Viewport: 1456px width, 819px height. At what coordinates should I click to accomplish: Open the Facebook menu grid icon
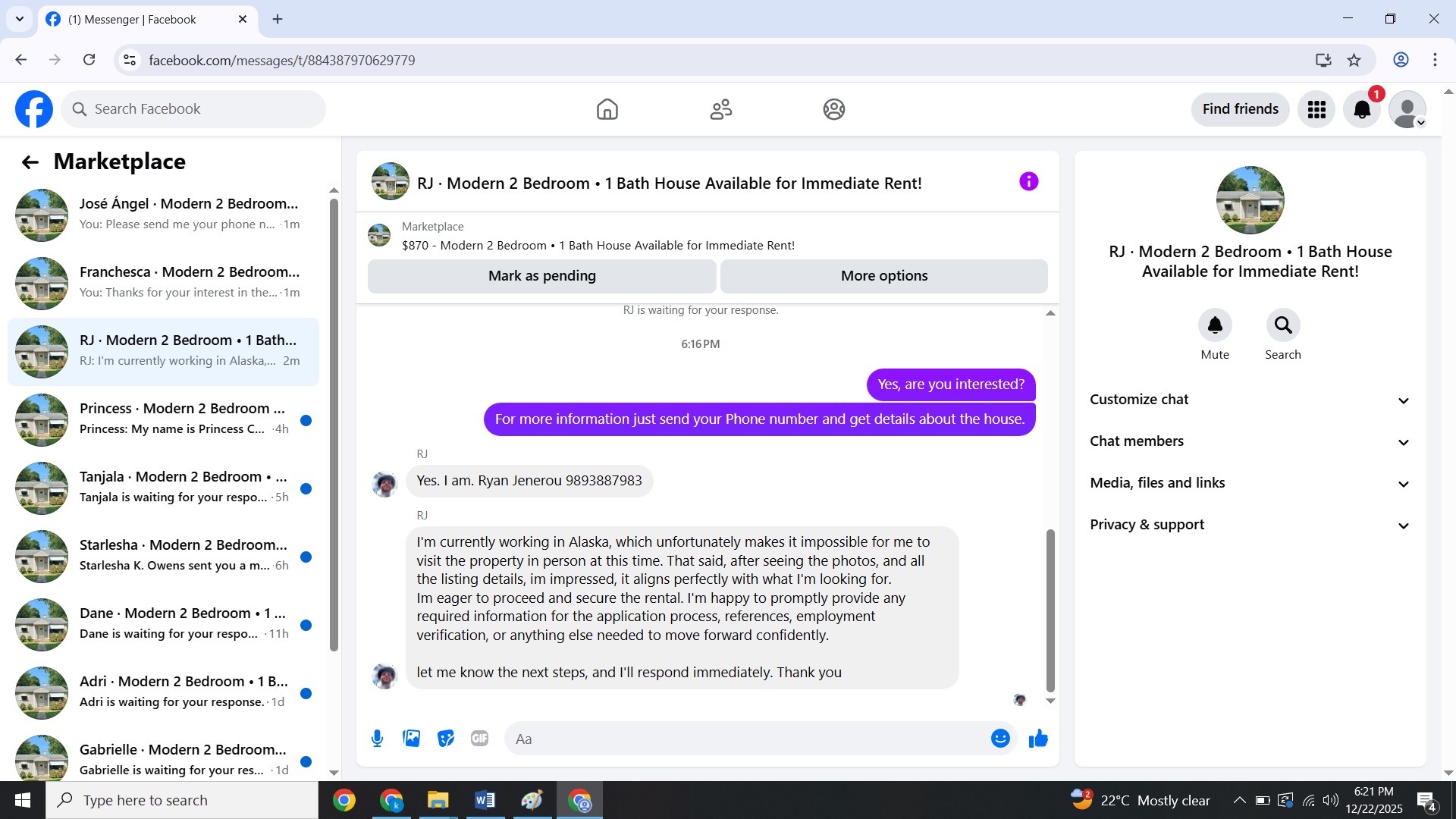[x=1316, y=110]
